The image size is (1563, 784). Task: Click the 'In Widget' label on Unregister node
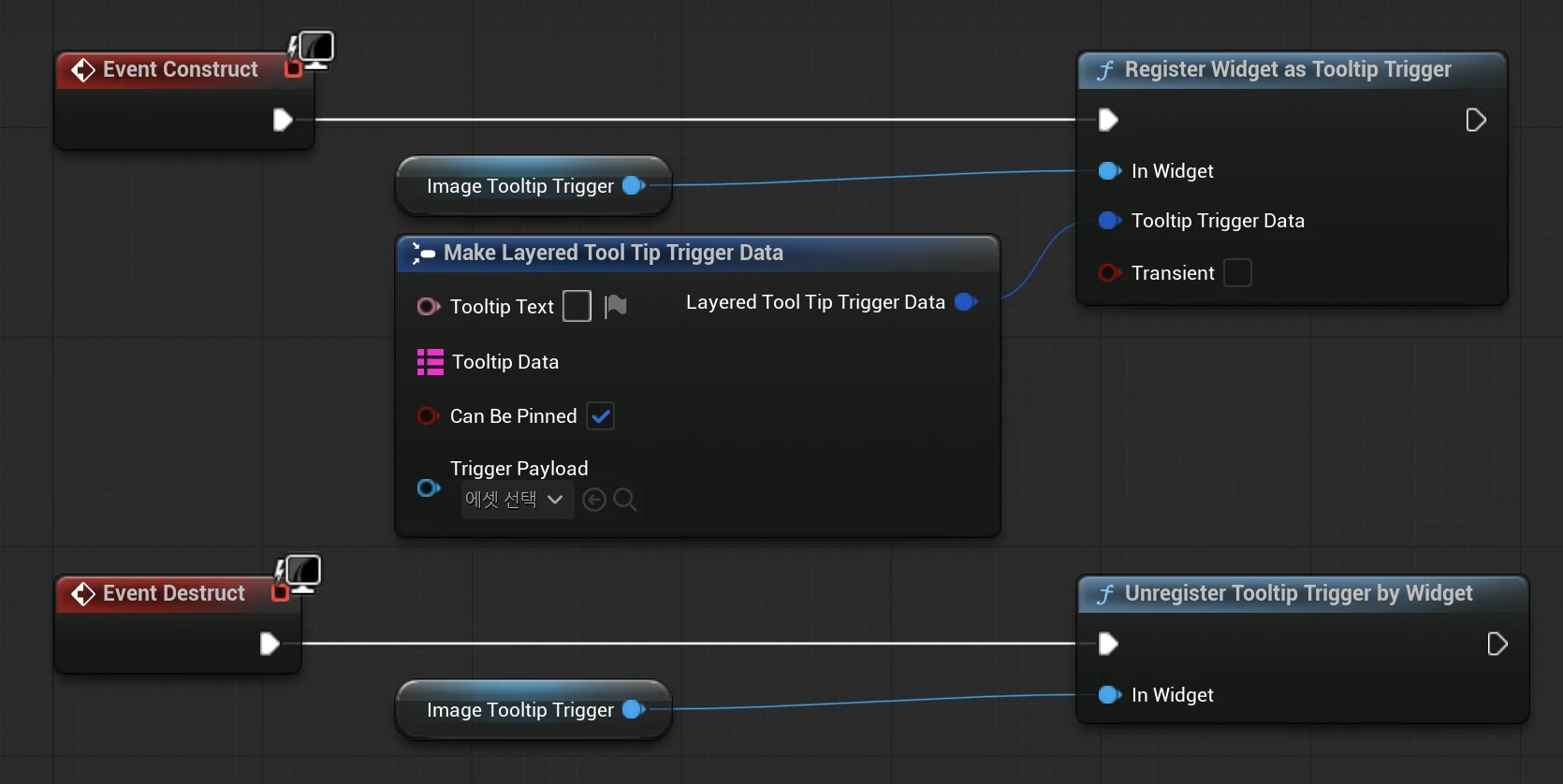pos(1172,695)
